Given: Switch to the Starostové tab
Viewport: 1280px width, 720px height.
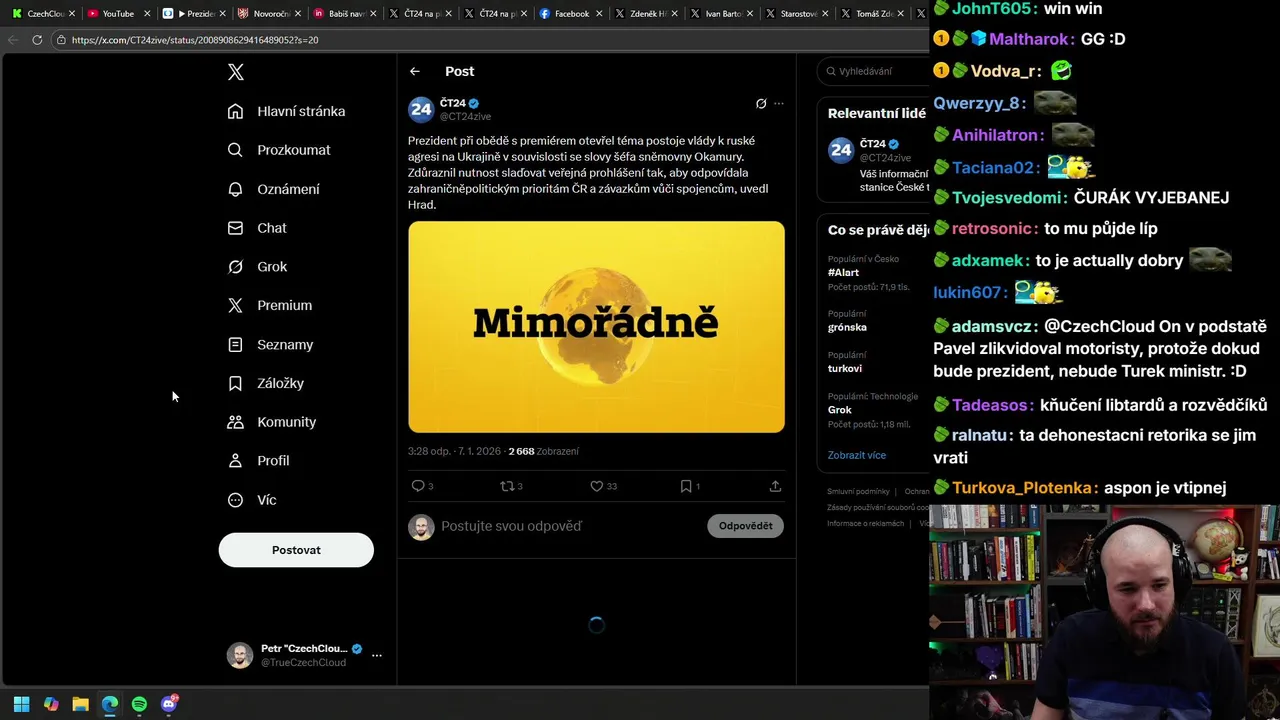Looking at the screenshot, I should pos(798,14).
